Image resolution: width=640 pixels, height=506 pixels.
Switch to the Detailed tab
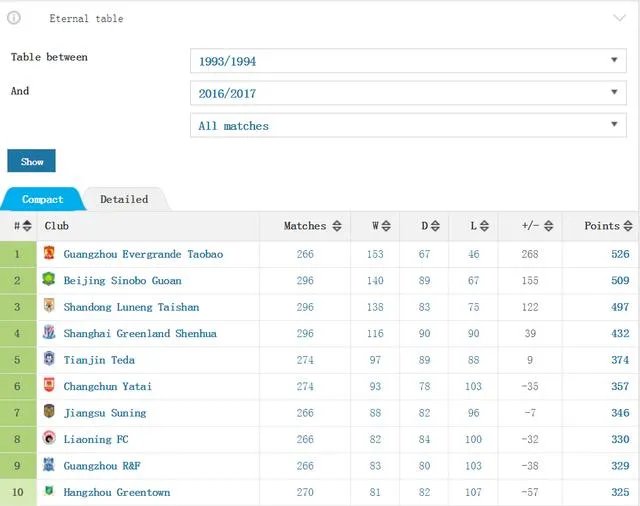[124, 199]
